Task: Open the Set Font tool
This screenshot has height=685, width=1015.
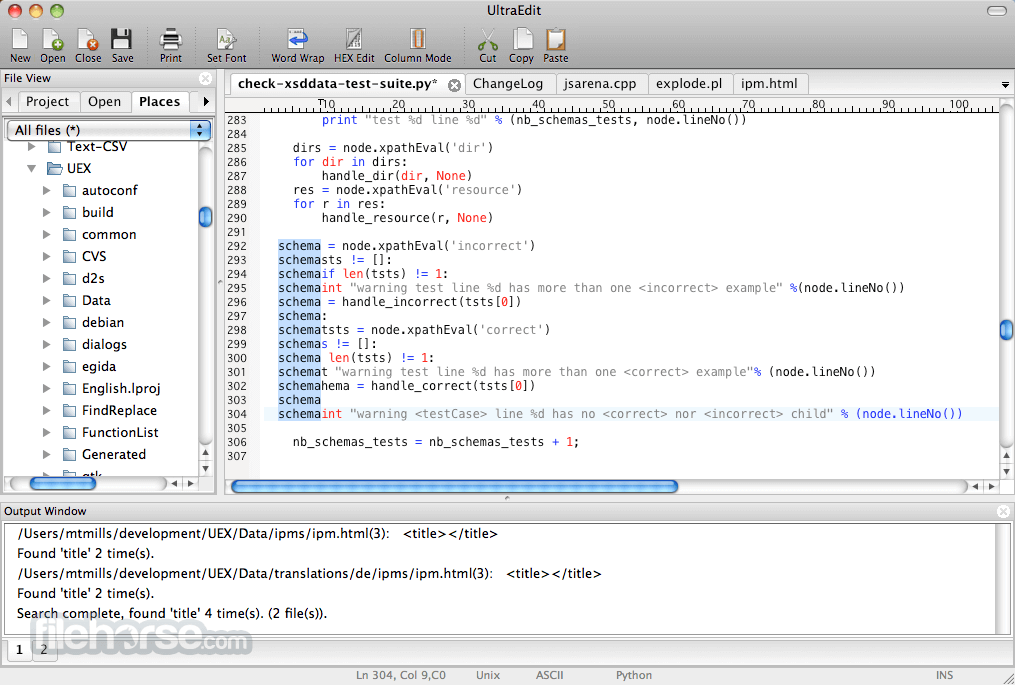Action: (x=227, y=45)
